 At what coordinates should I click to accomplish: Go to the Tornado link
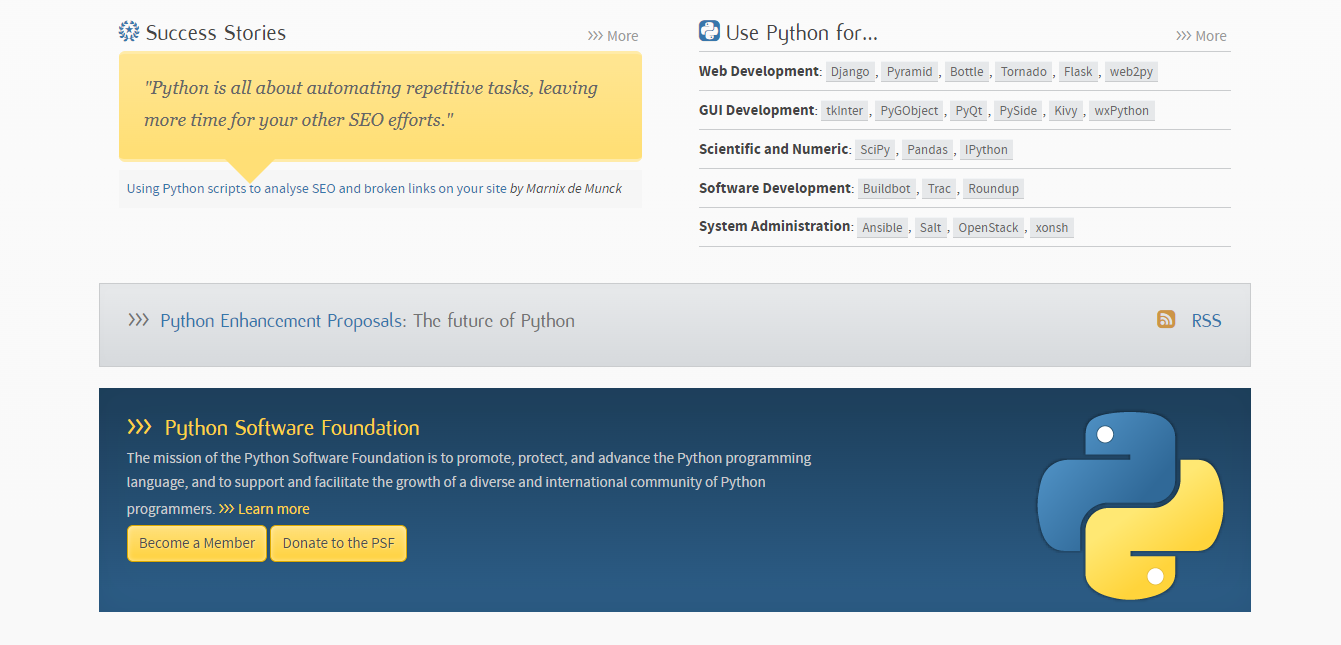point(1024,72)
